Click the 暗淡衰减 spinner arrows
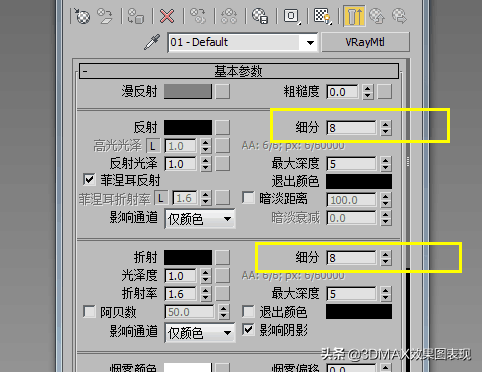 click(x=386, y=218)
